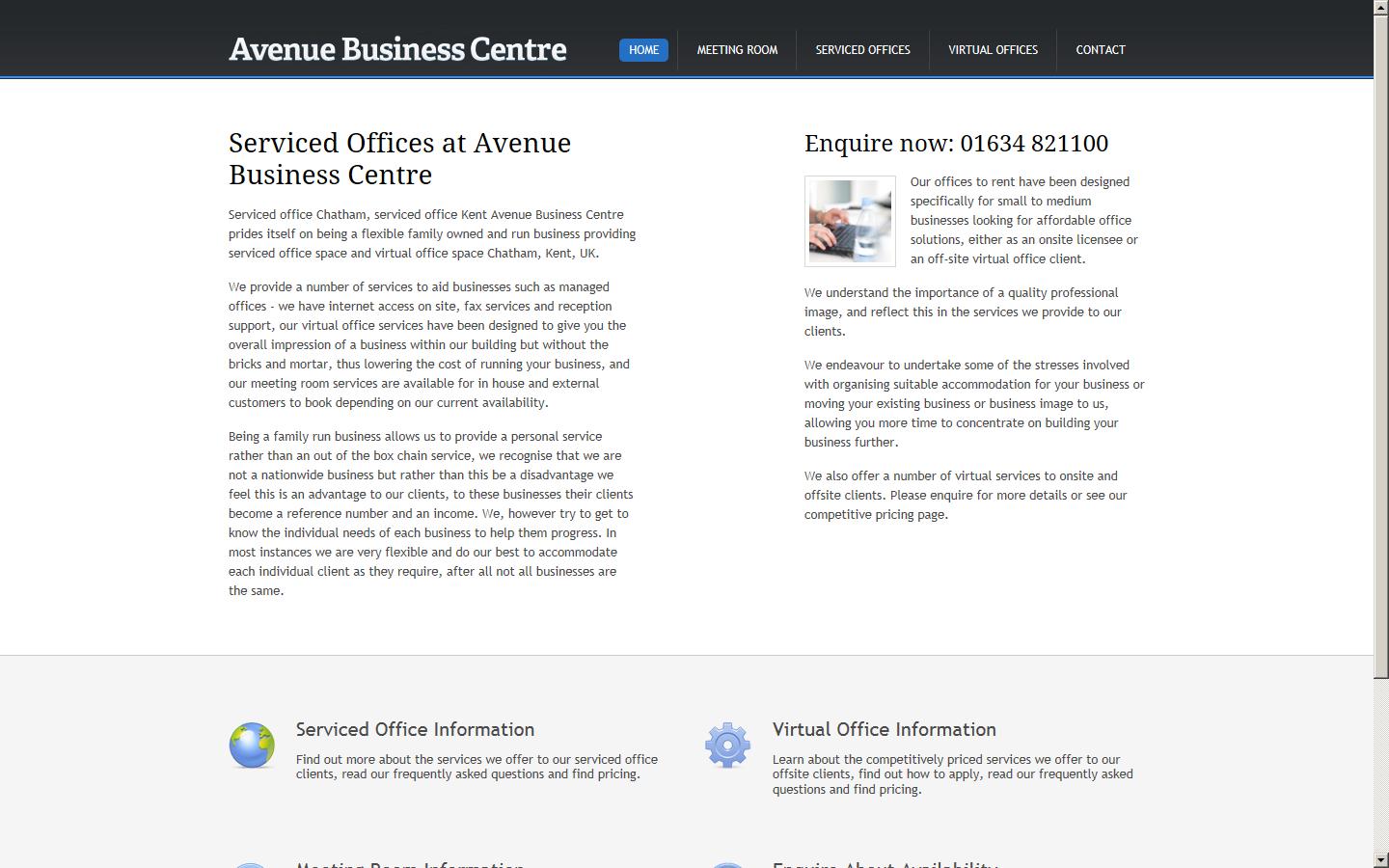Image resolution: width=1389 pixels, height=868 pixels.
Task: Open the Contact page from navigation
Action: click(1101, 50)
